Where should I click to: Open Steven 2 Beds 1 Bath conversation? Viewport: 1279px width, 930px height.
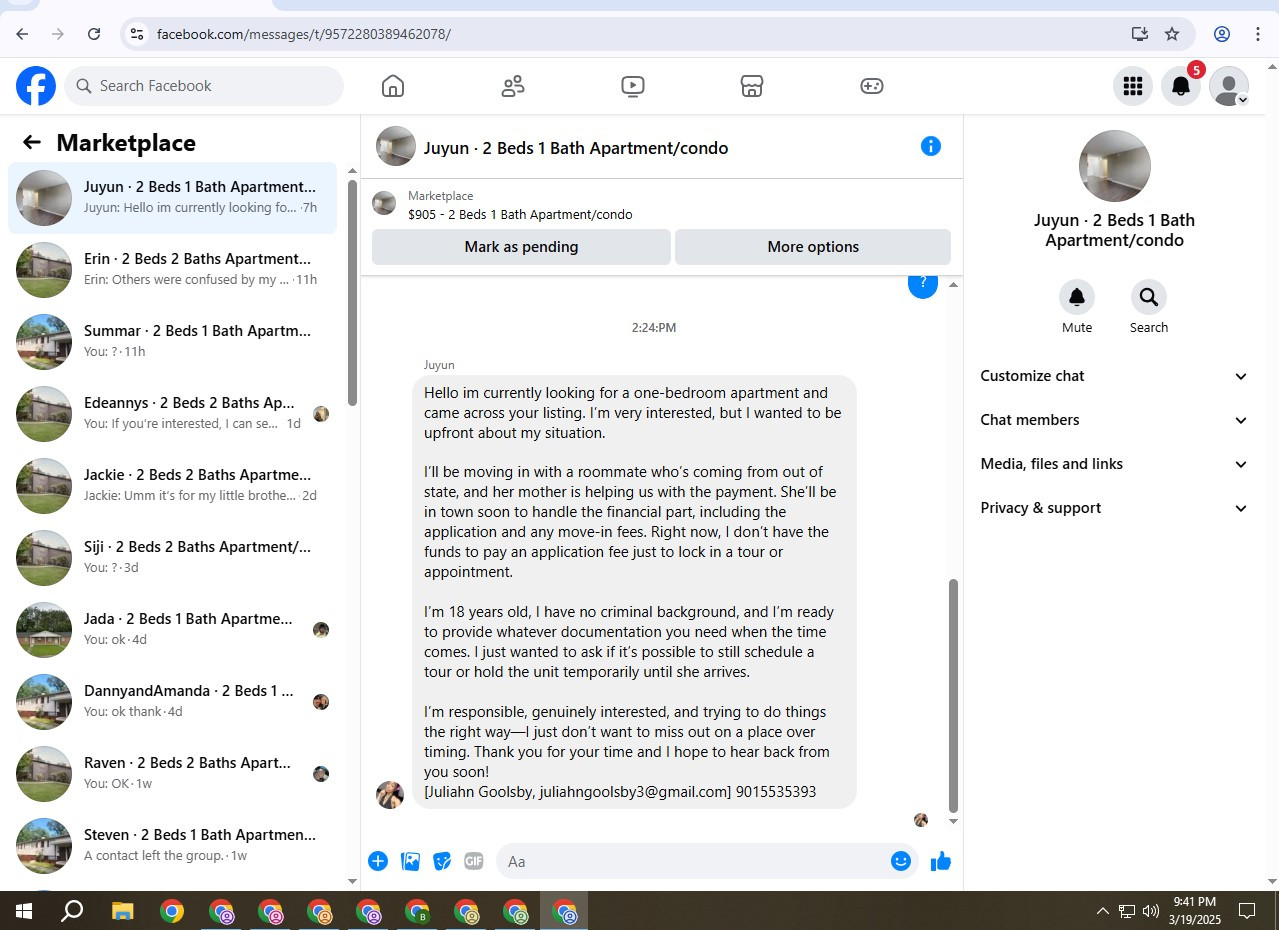click(173, 846)
